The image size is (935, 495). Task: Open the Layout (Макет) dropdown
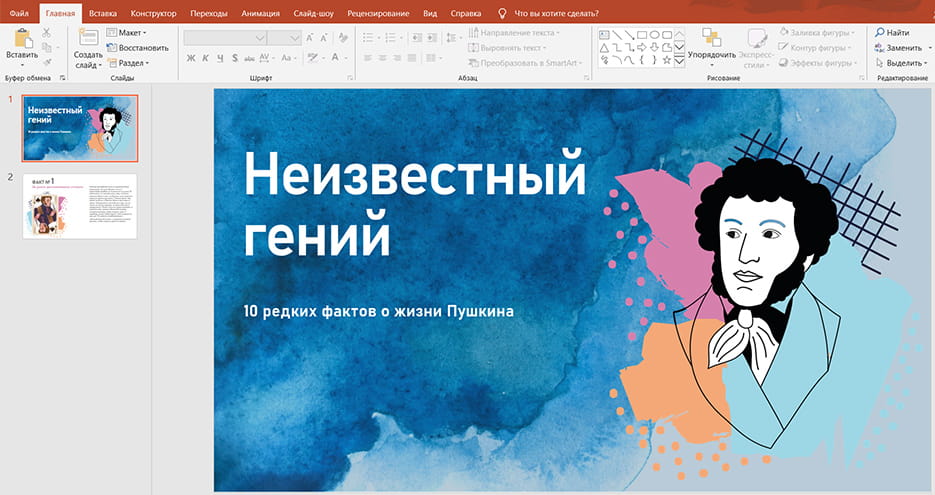[128, 33]
